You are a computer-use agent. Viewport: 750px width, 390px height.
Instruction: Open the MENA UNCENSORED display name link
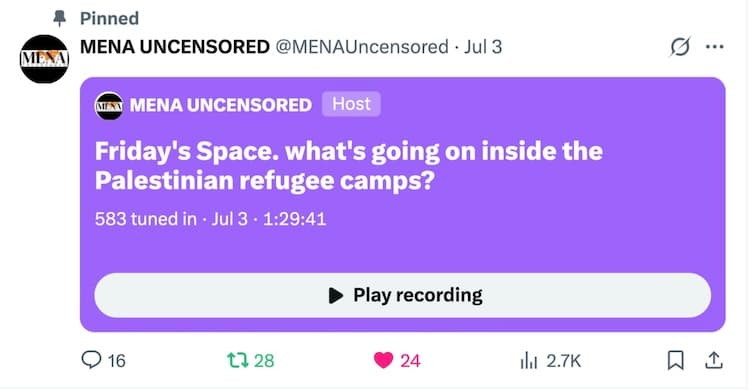click(175, 47)
